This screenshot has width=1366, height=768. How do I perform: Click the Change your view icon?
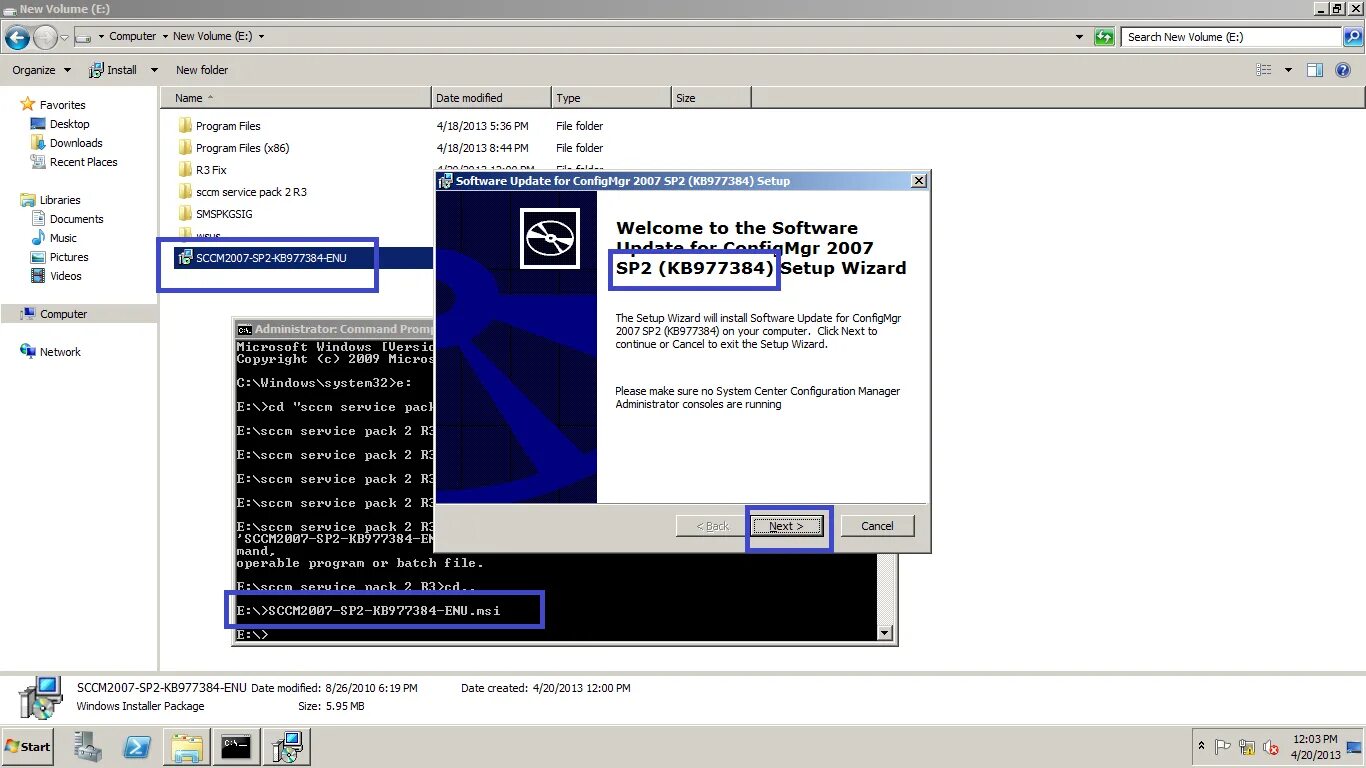tap(1263, 70)
